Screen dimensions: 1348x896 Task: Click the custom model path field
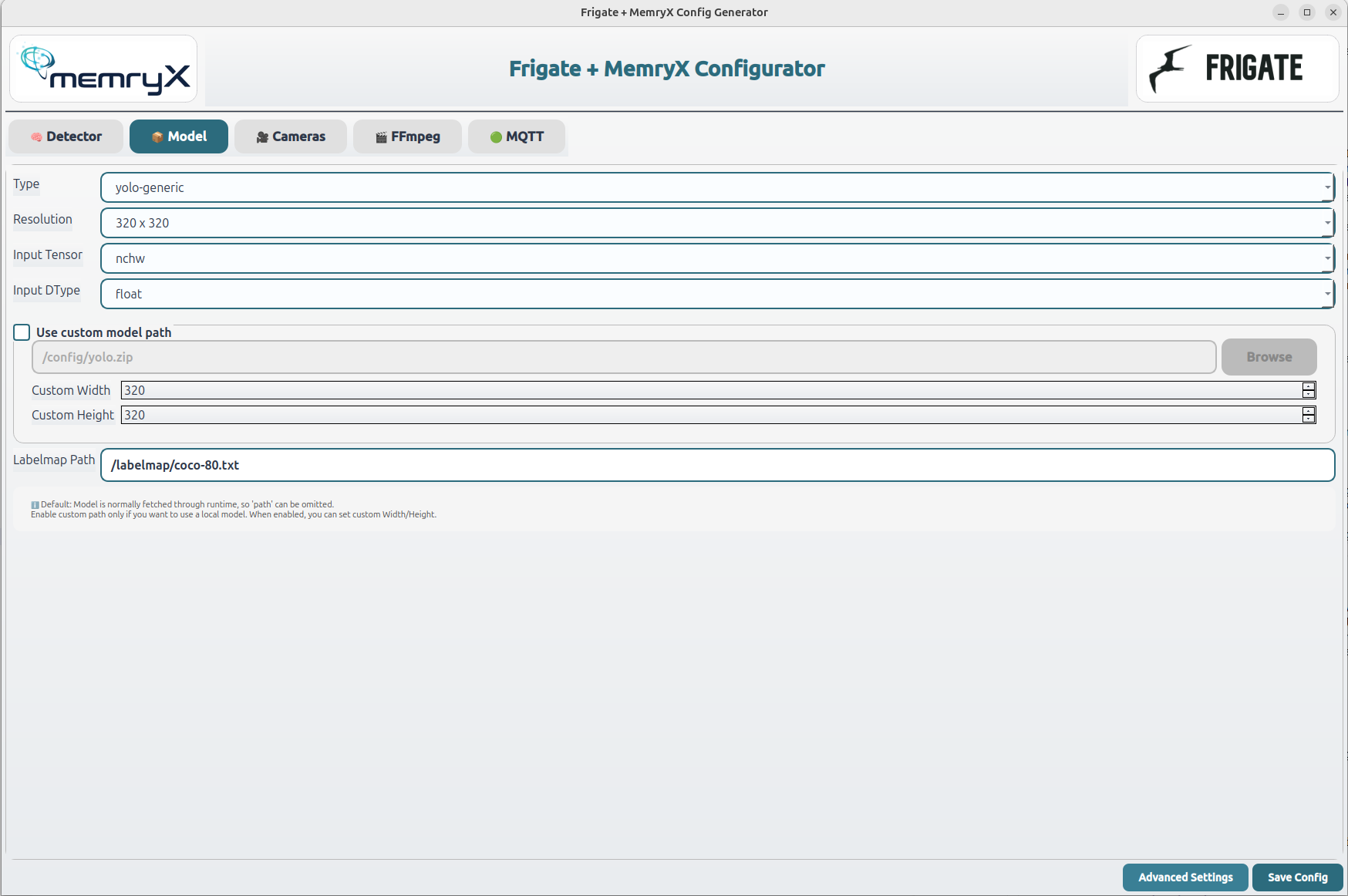623,357
